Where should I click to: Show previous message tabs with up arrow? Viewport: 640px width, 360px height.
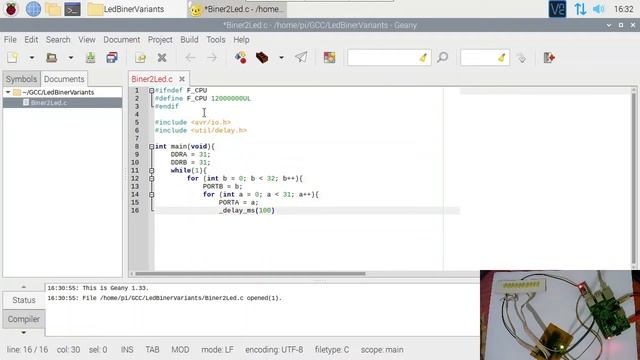pyautogui.click(x=23, y=287)
